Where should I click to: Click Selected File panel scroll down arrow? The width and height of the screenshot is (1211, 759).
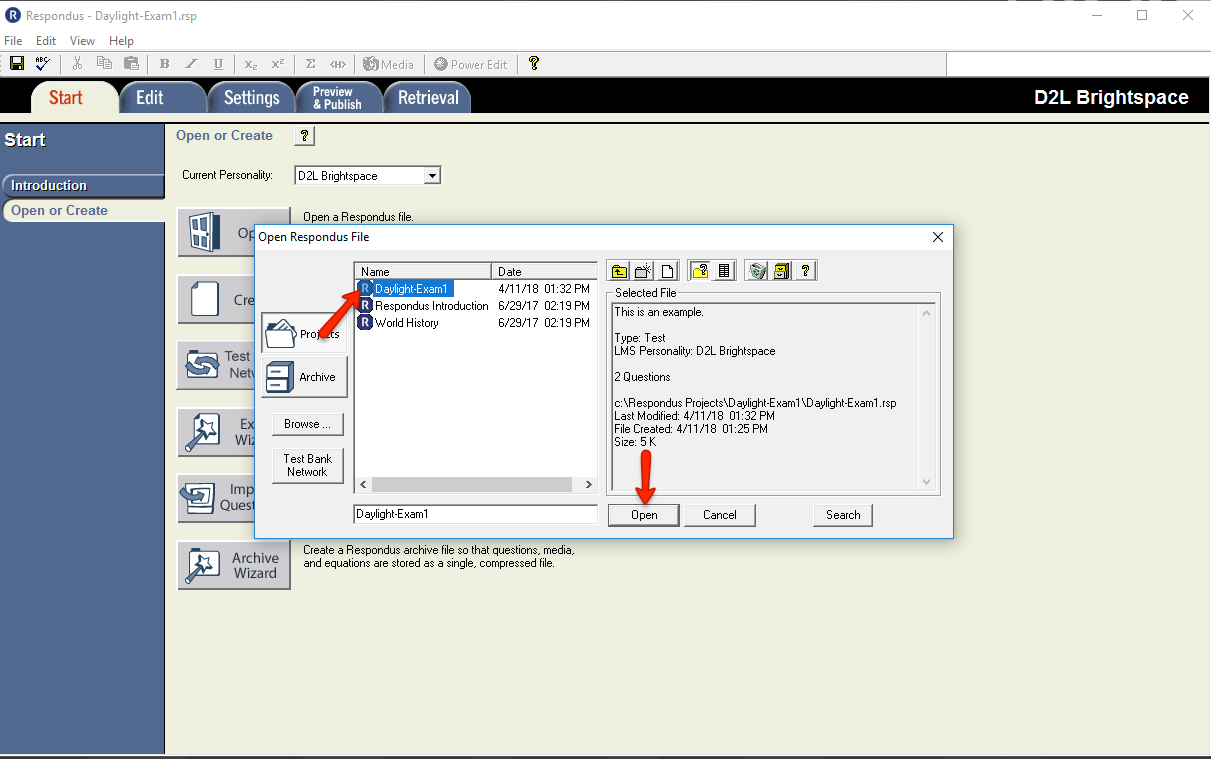pyautogui.click(x=926, y=482)
